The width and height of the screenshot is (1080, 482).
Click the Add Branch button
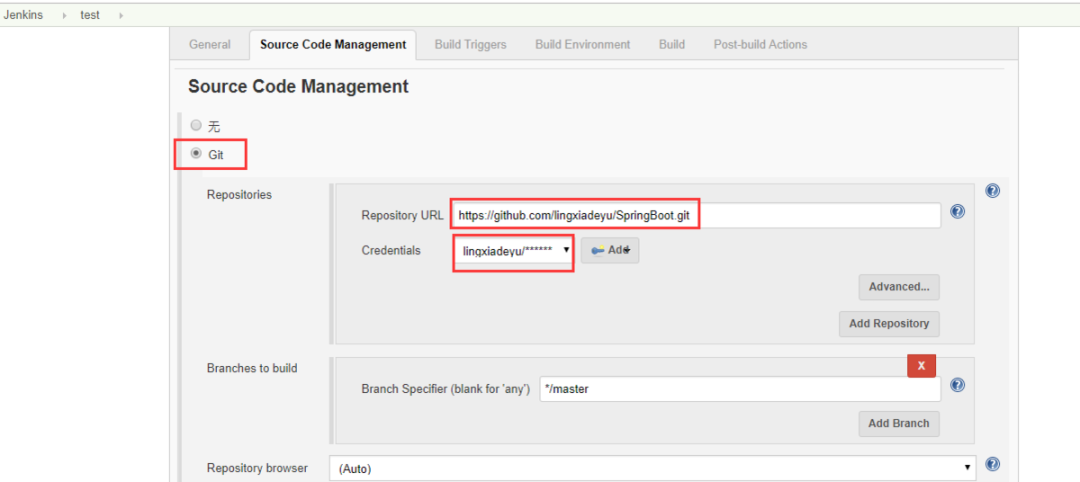(899, 423)
